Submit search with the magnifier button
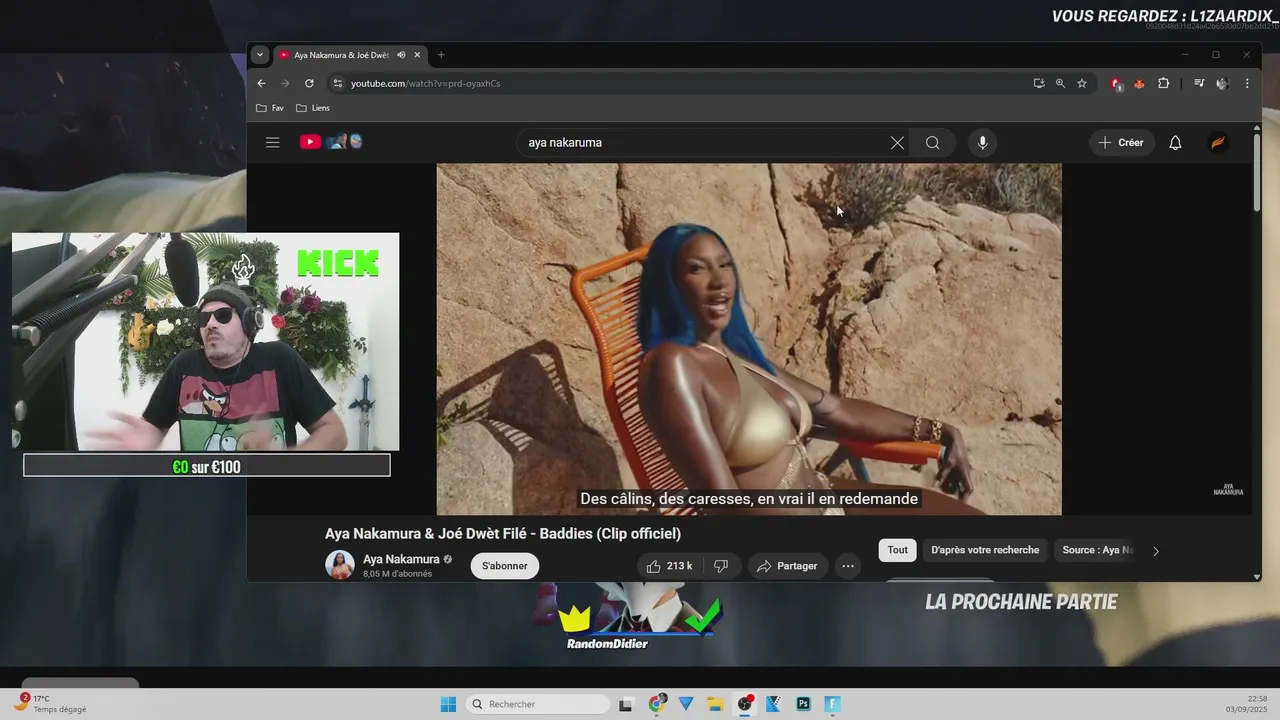 point(933,143)
